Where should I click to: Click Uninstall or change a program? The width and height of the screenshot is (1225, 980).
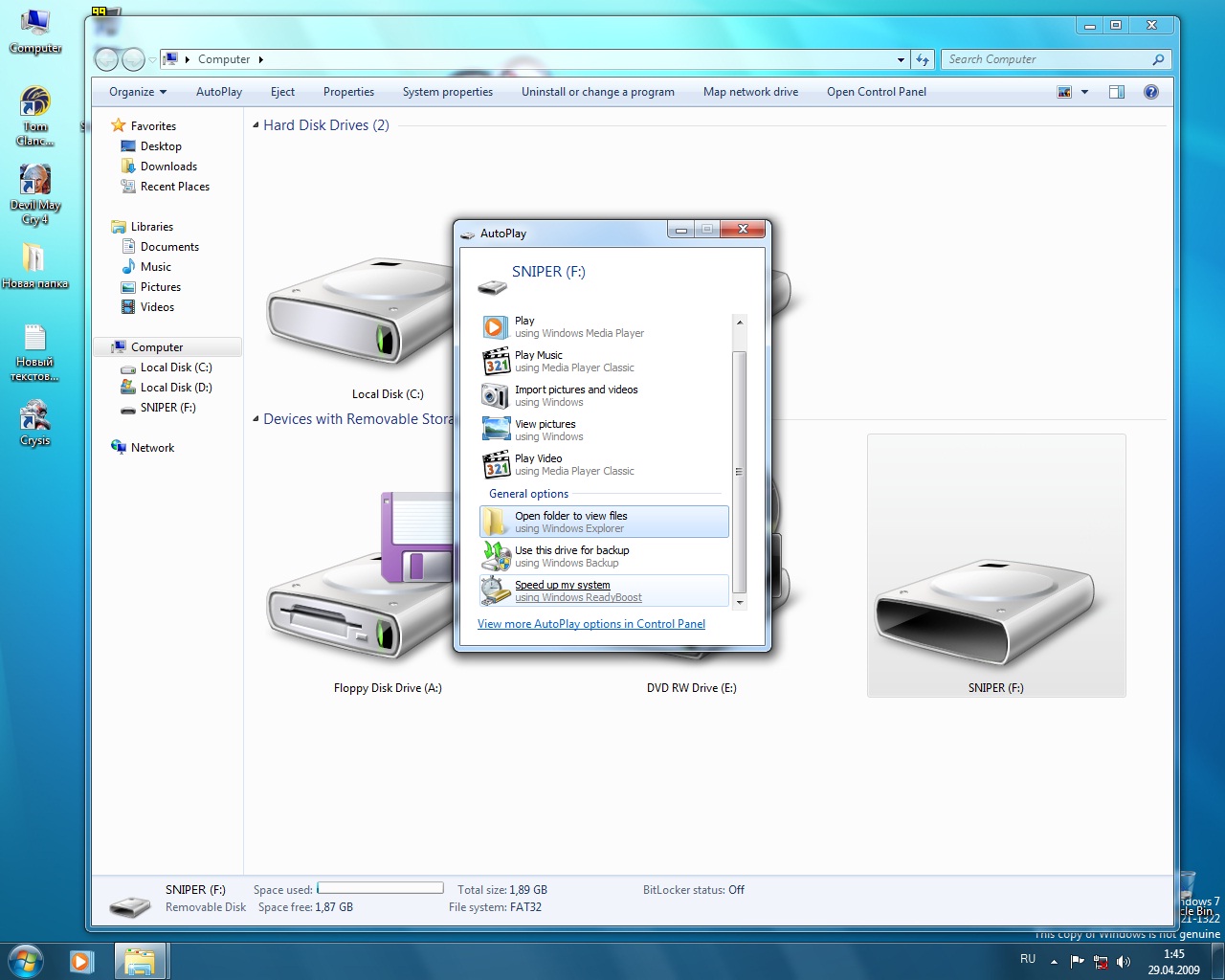coord(597,92)
